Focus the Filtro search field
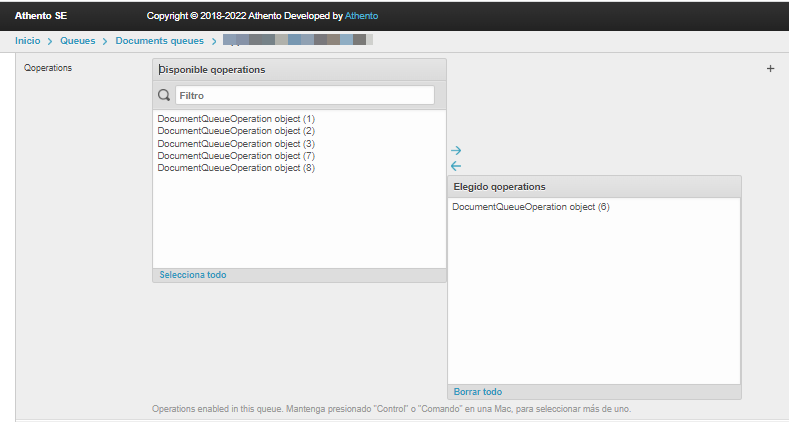 click(304, 95)
